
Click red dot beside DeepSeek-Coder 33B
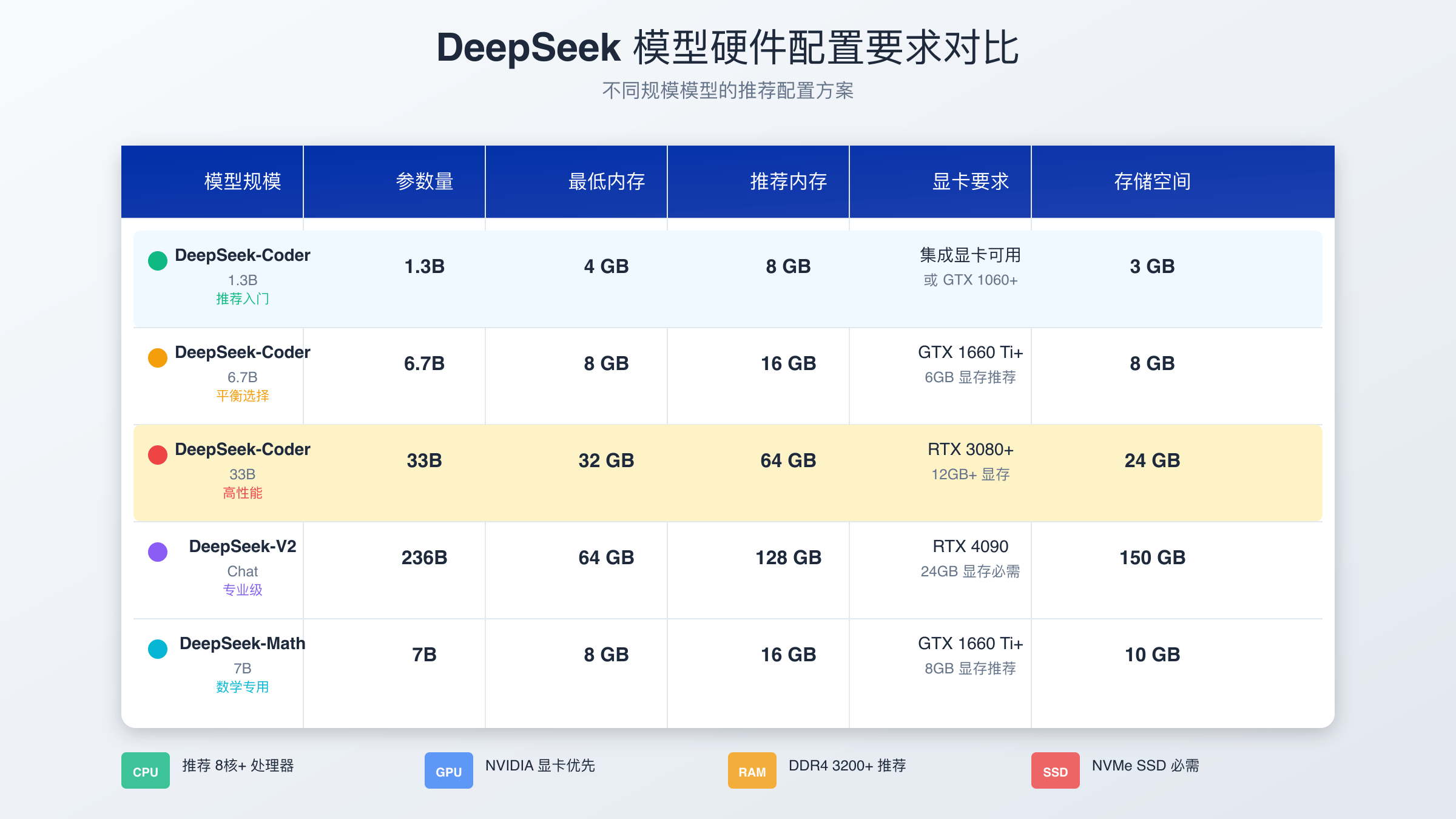pyautogui.click(x=158, y=455)
